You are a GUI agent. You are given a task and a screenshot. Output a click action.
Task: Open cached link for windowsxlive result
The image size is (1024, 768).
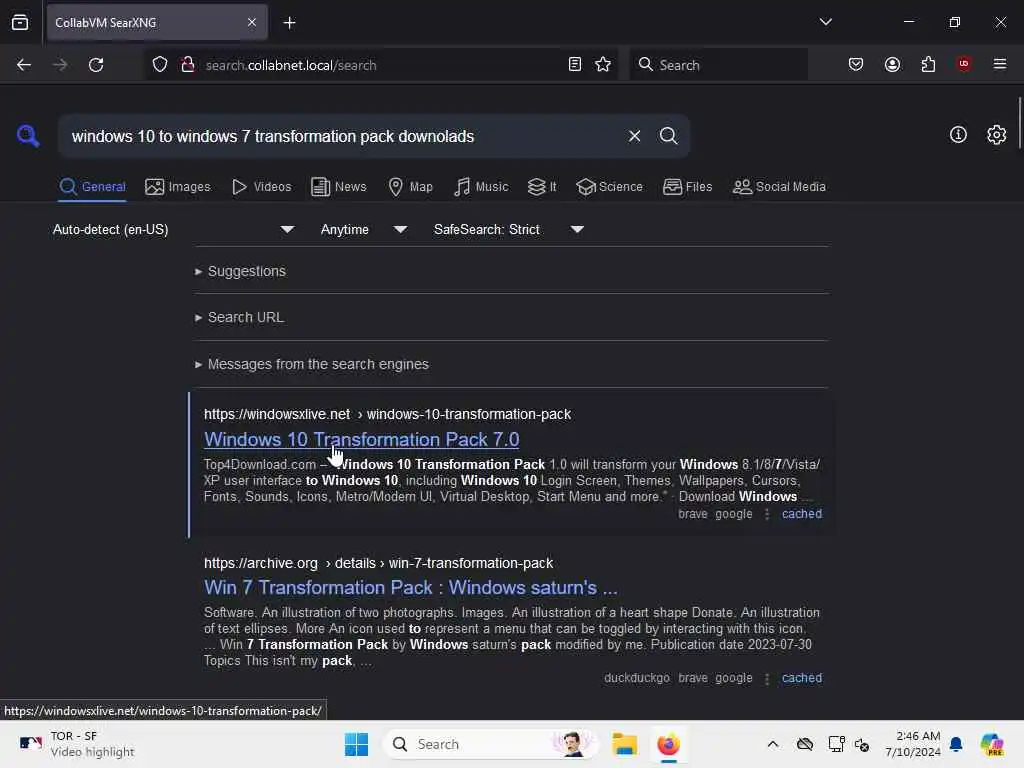point(801,514)
